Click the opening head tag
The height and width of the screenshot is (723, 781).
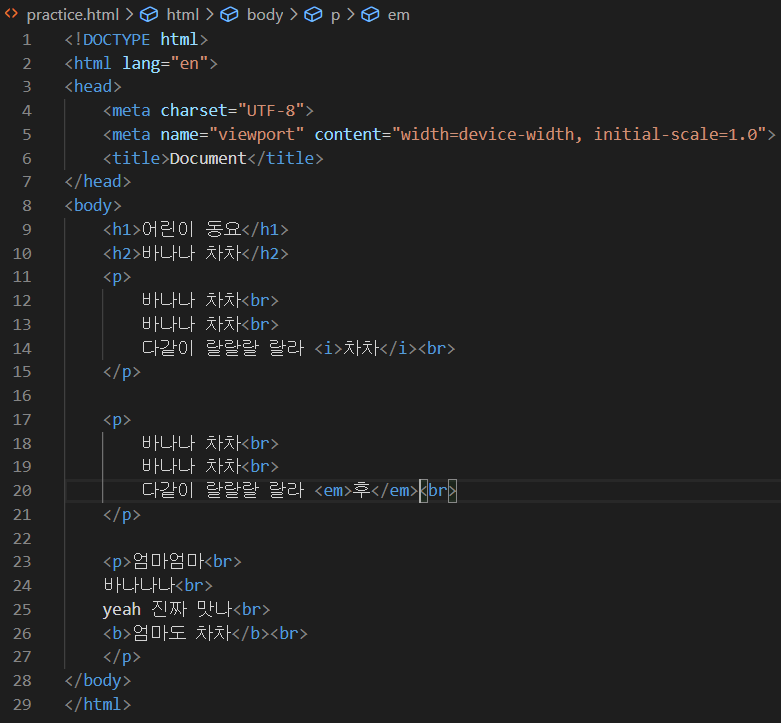click(93, 87)
